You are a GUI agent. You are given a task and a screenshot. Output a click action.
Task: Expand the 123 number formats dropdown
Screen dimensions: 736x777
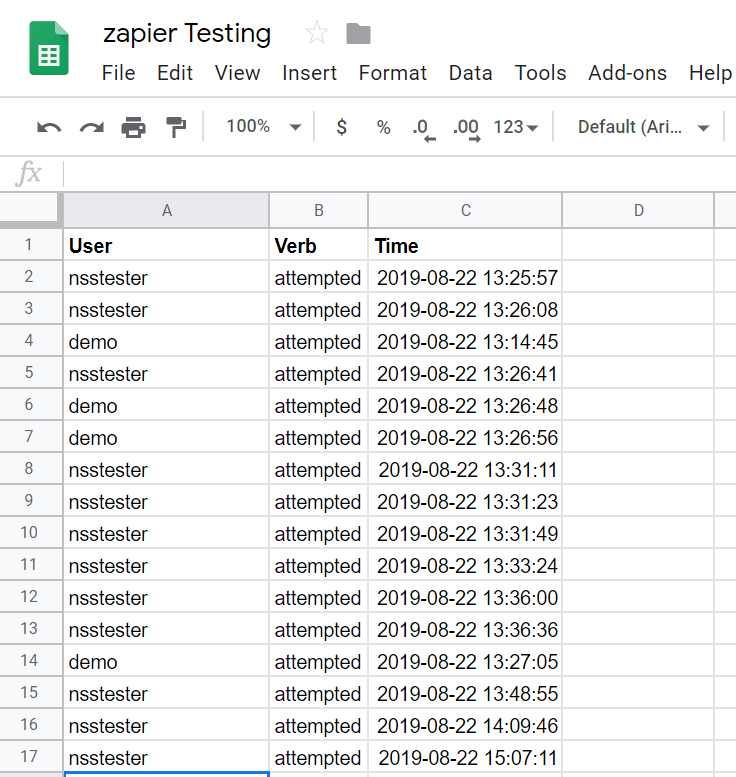515,127
